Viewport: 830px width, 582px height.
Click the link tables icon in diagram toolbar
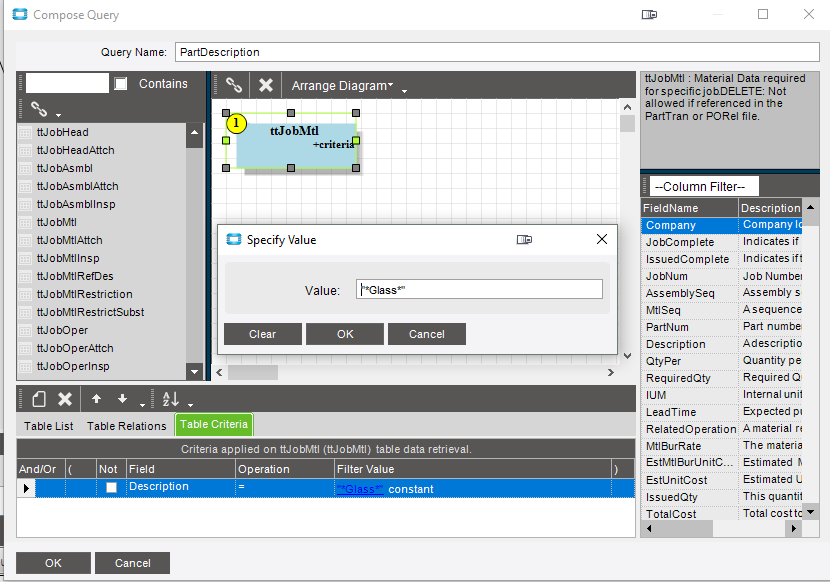pyautogui.click(x=233, y=85)
